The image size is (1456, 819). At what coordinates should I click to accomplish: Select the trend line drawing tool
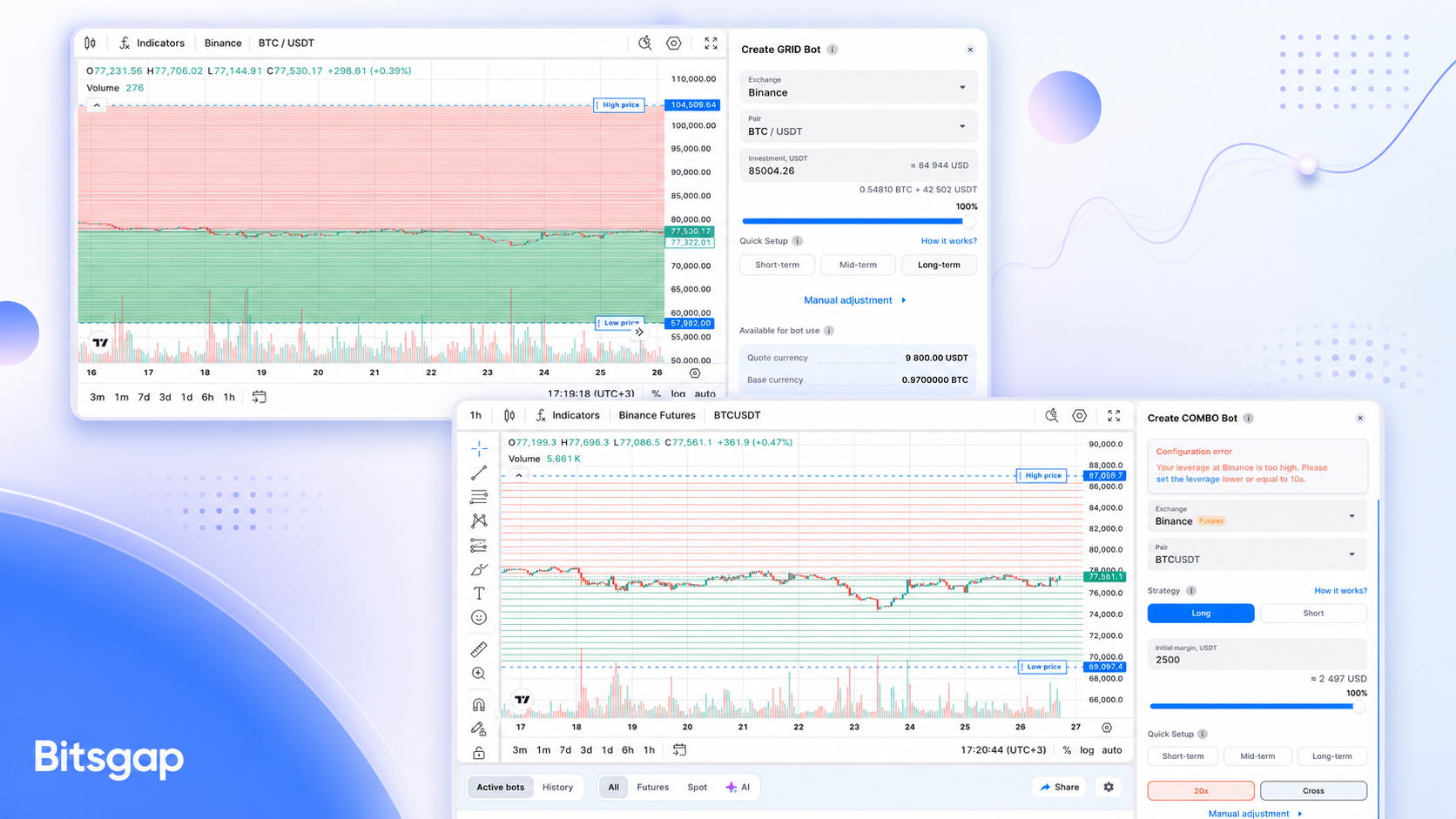[x=479, y=473]
